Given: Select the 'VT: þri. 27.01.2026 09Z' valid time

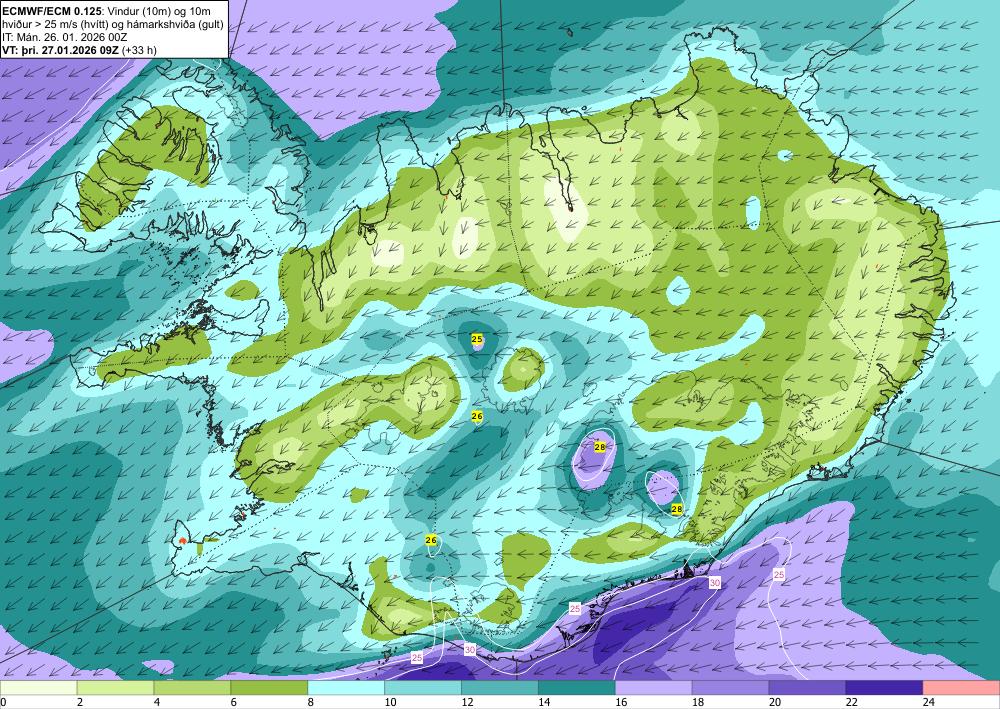Looking at the screenshot, I should coord(60,50).
